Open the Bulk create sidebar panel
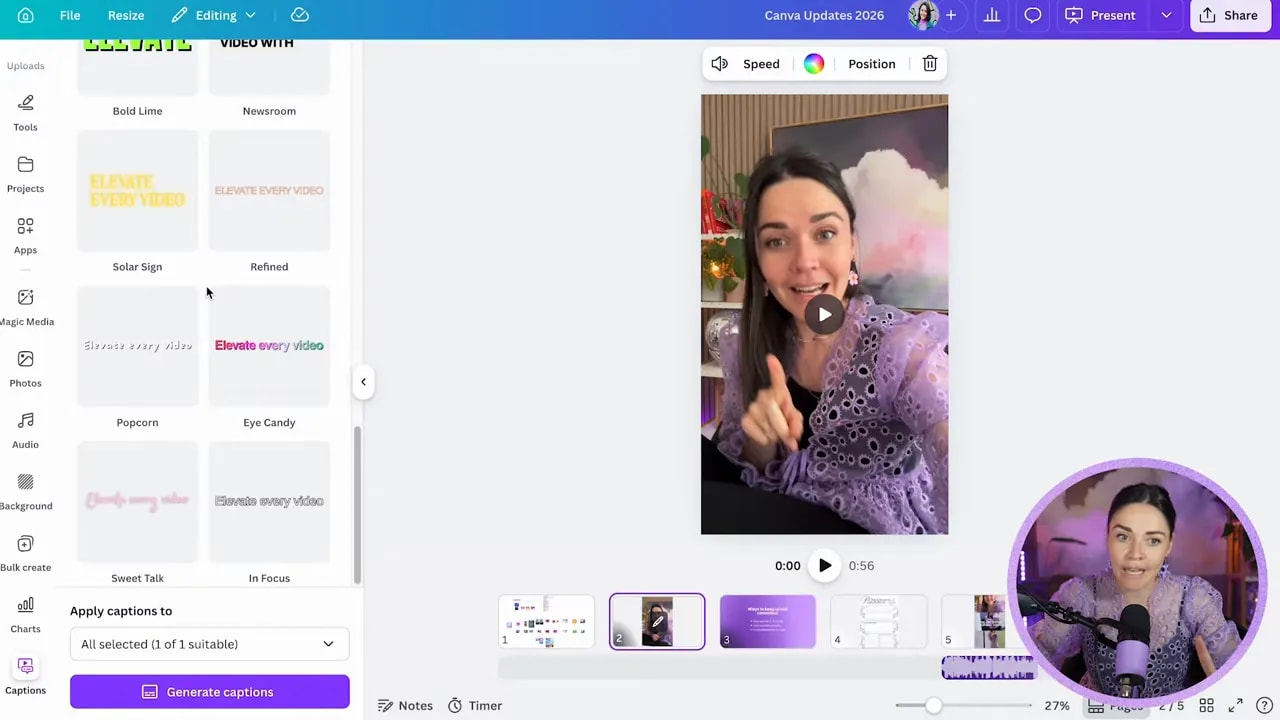1280x720 pixels. [x=26, y=553]
